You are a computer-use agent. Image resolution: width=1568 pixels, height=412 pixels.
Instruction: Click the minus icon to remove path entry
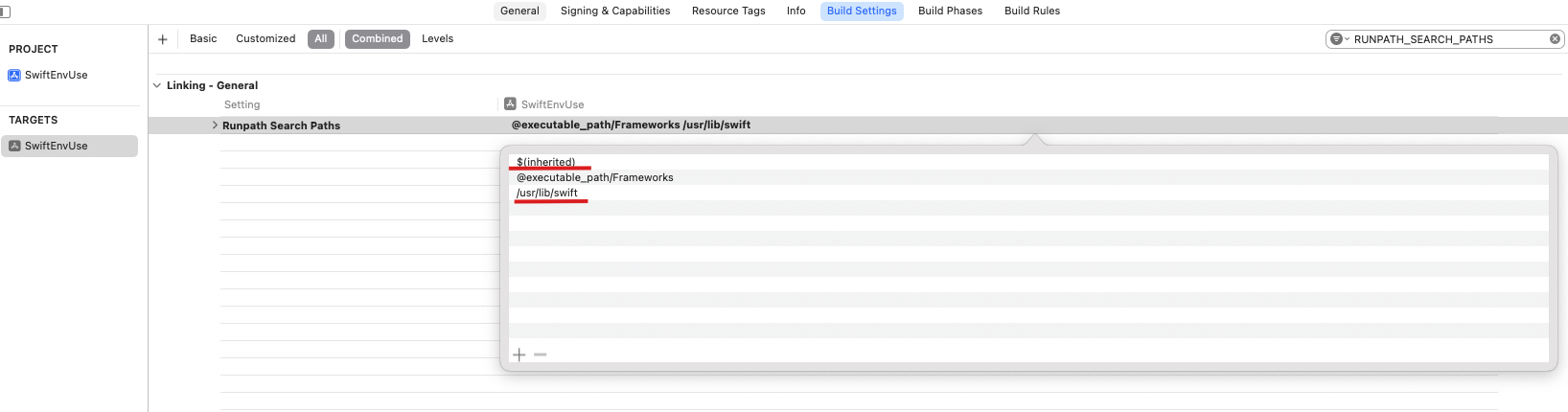pos(541,355)
